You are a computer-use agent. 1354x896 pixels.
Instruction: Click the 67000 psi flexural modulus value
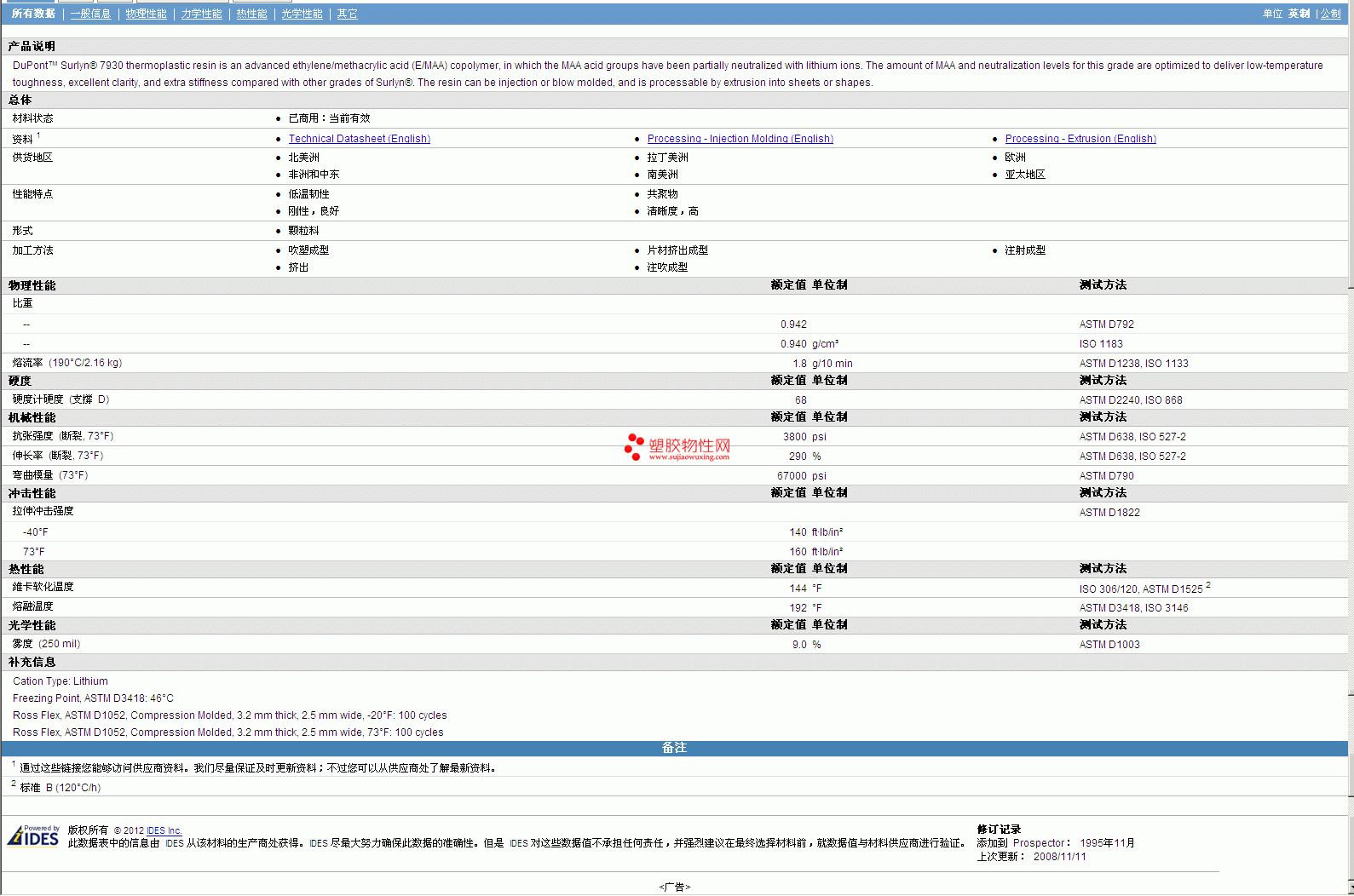point(802,476)
